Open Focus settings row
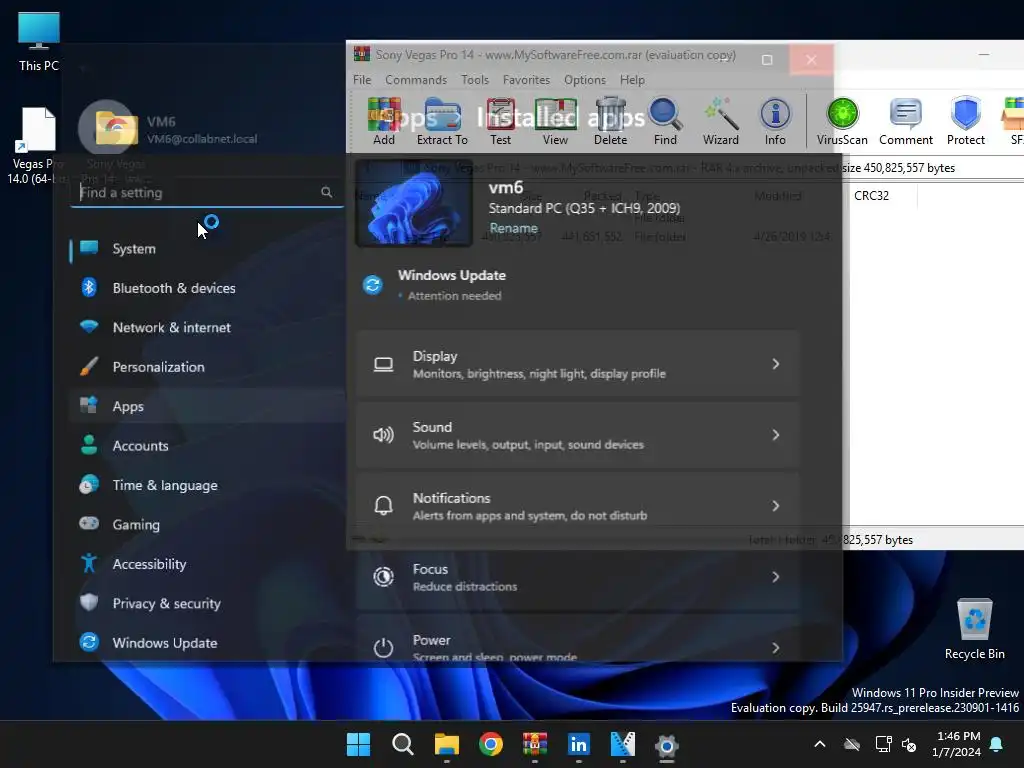 coord(578,577)
